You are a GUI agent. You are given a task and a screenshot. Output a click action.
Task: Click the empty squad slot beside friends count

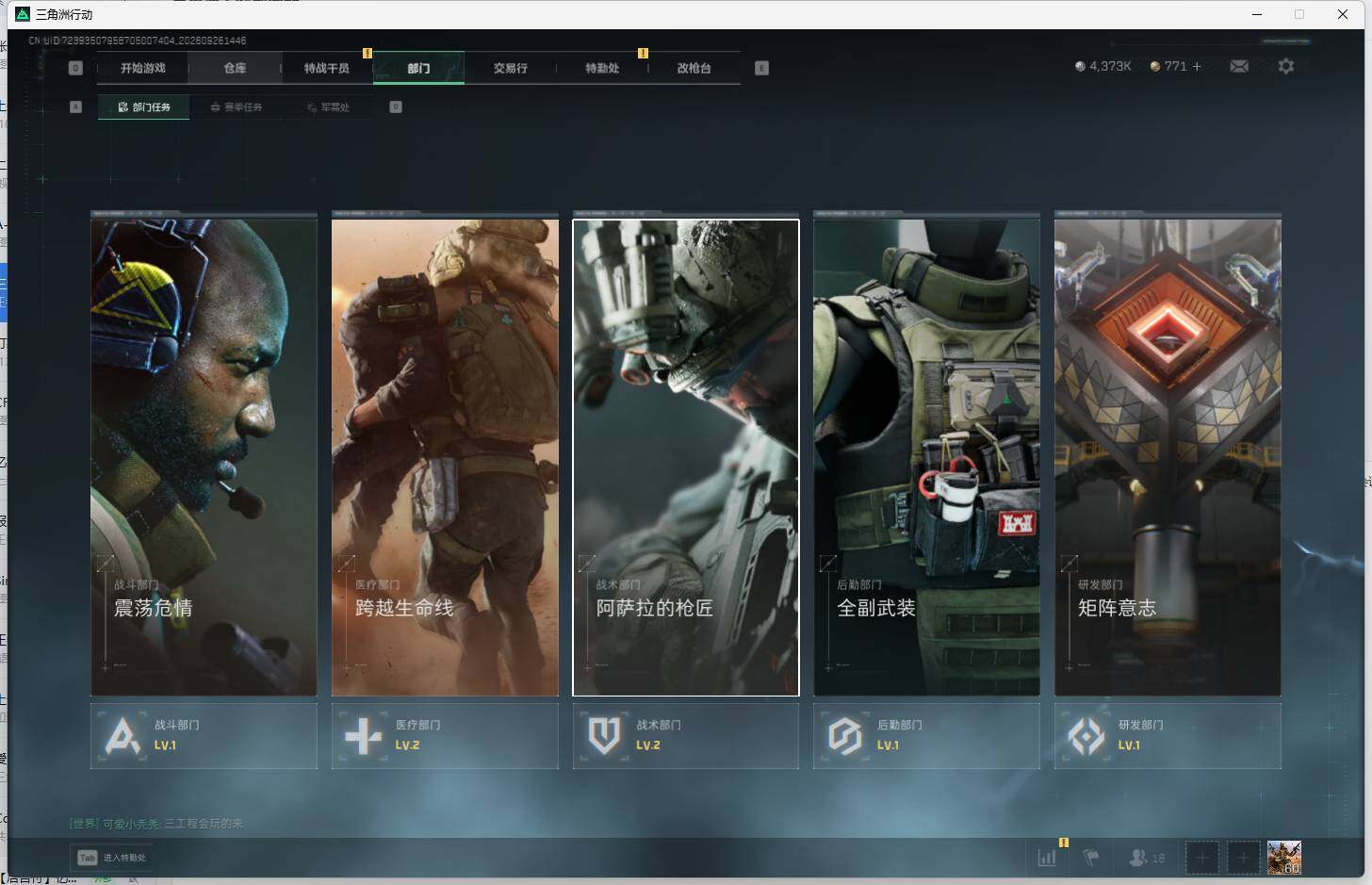pyautogui.click(x=1201, y=858)
